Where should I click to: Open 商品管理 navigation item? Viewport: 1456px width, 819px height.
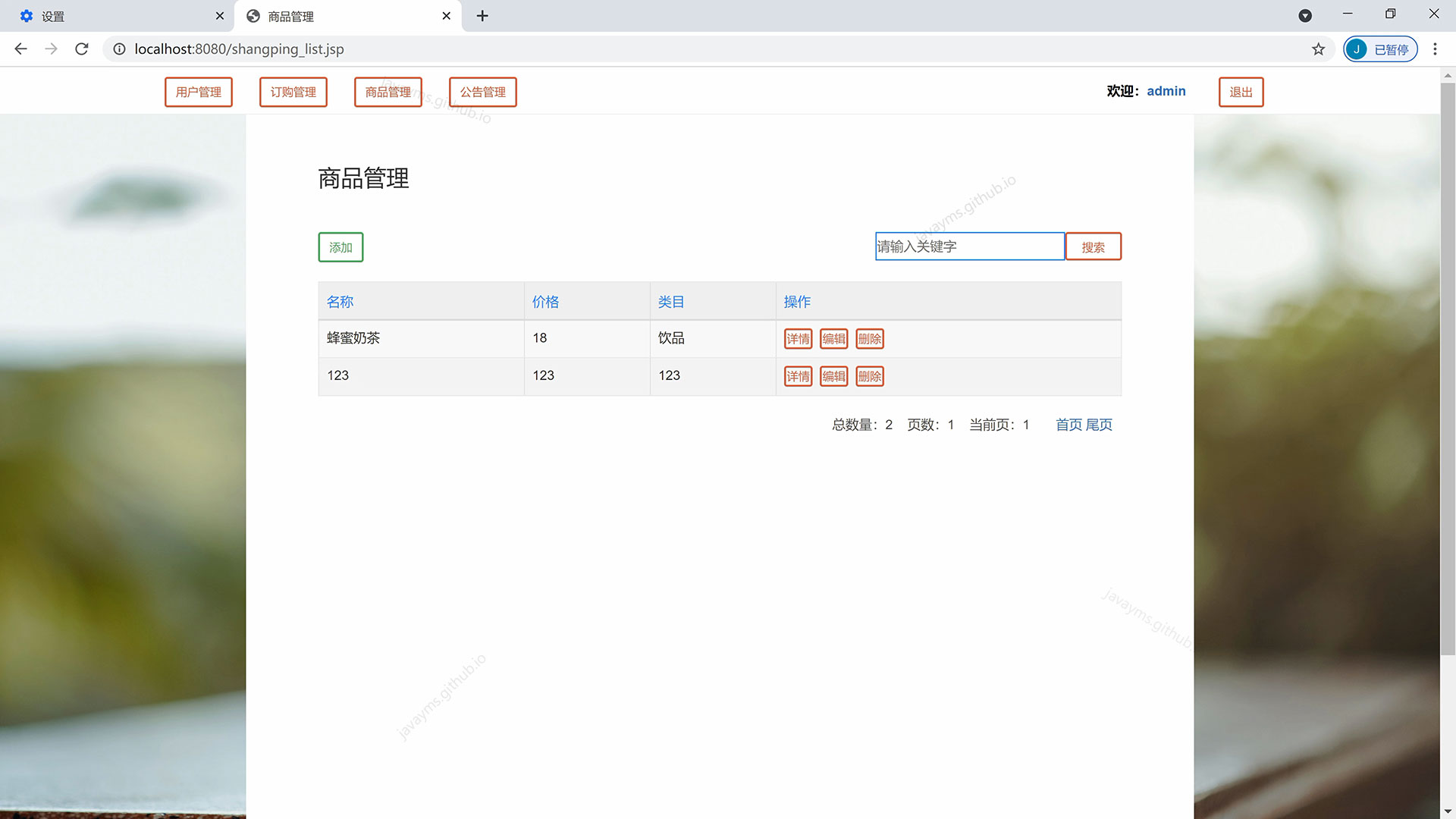pyautogui.click(x=388, y=92)
